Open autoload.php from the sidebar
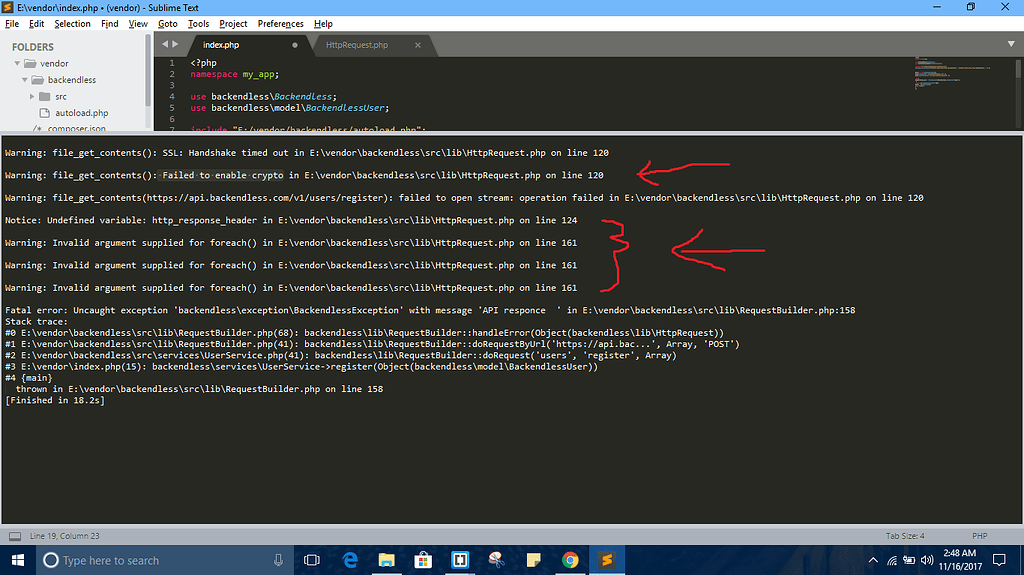Viewport: 1024px width, 575px height. [81, 113]
